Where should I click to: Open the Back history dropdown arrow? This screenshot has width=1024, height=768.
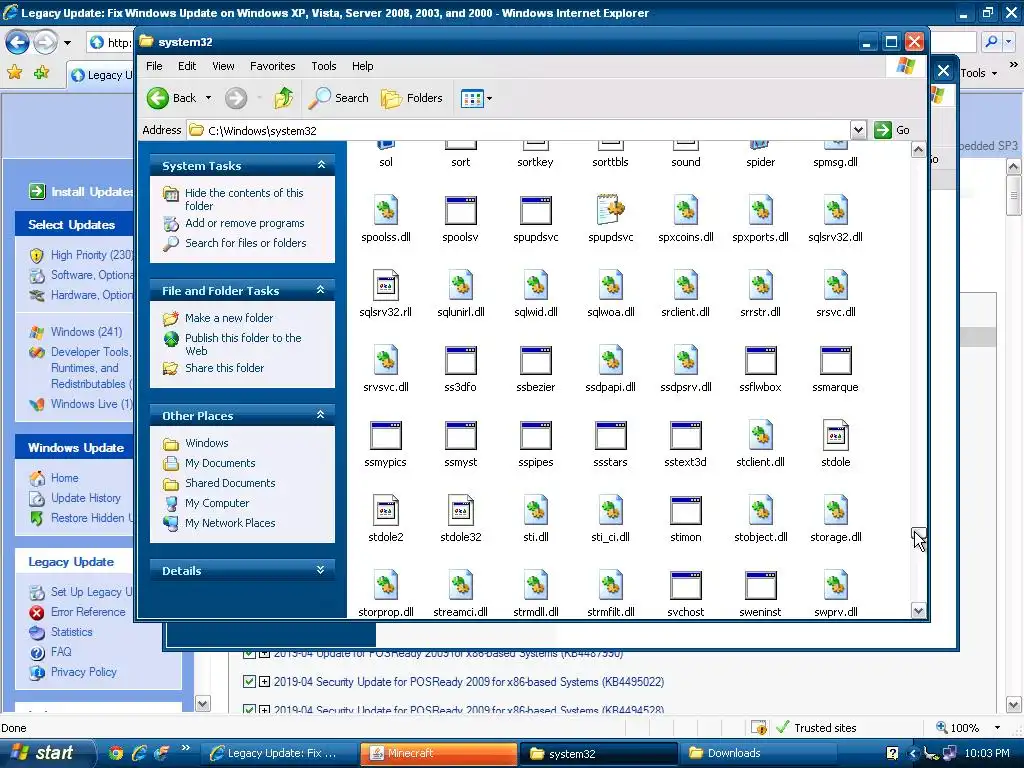coord(208,98)
